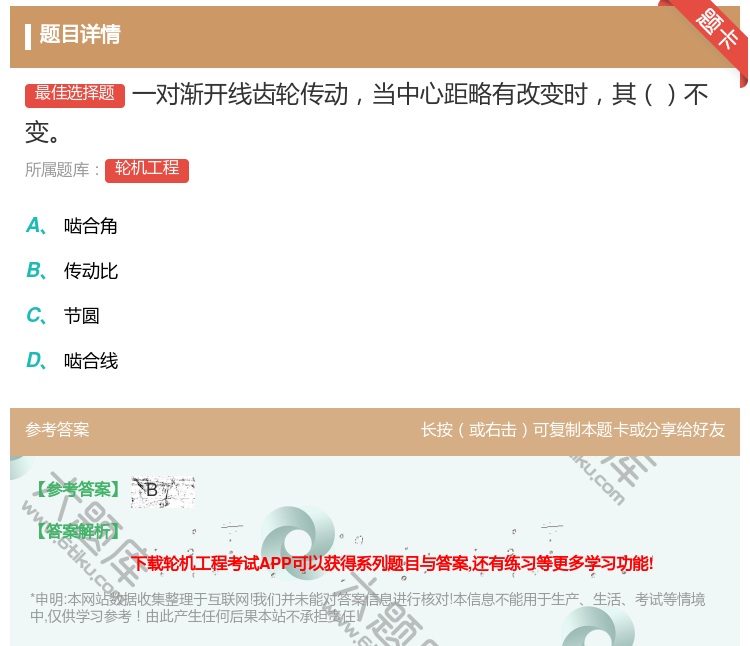Click the 长按（或右击）可复制本题卡 hint text
Viewport: 750px width, 646px height.
coord(573,429)
